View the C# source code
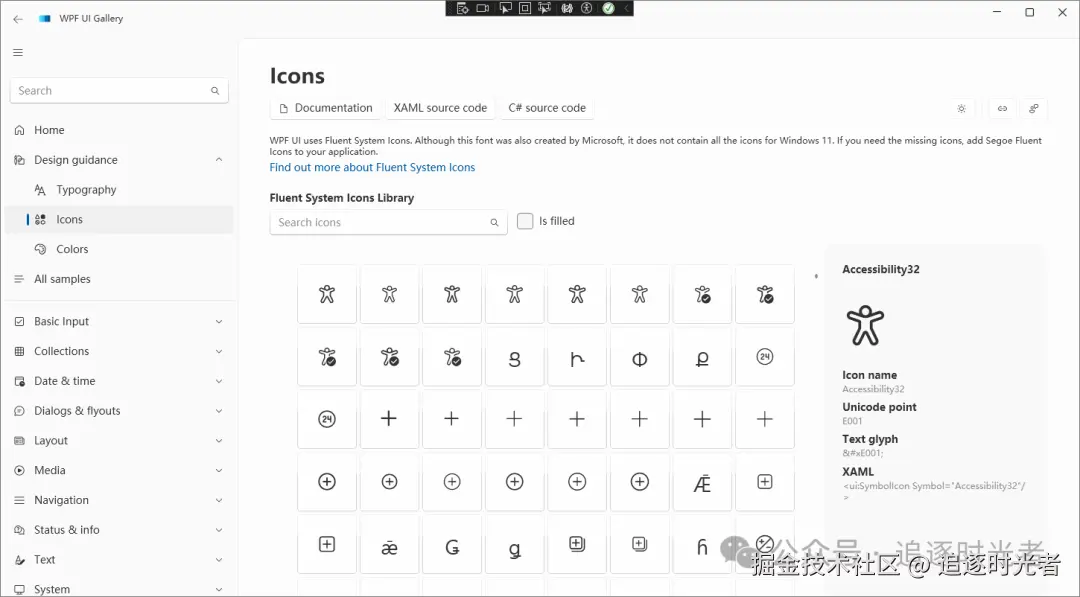Image resolution: width=1080 pixels, height=597 pixels. point(547,108)
